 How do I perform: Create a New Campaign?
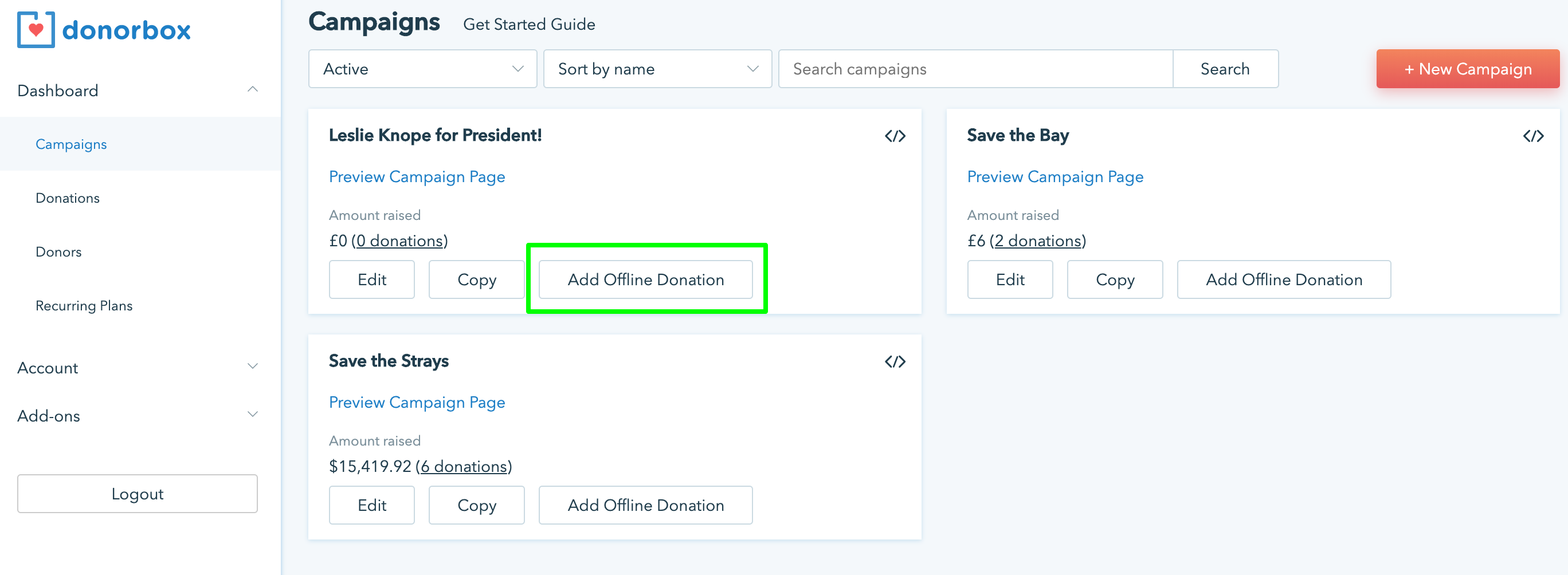click(x=1467, y=69)
